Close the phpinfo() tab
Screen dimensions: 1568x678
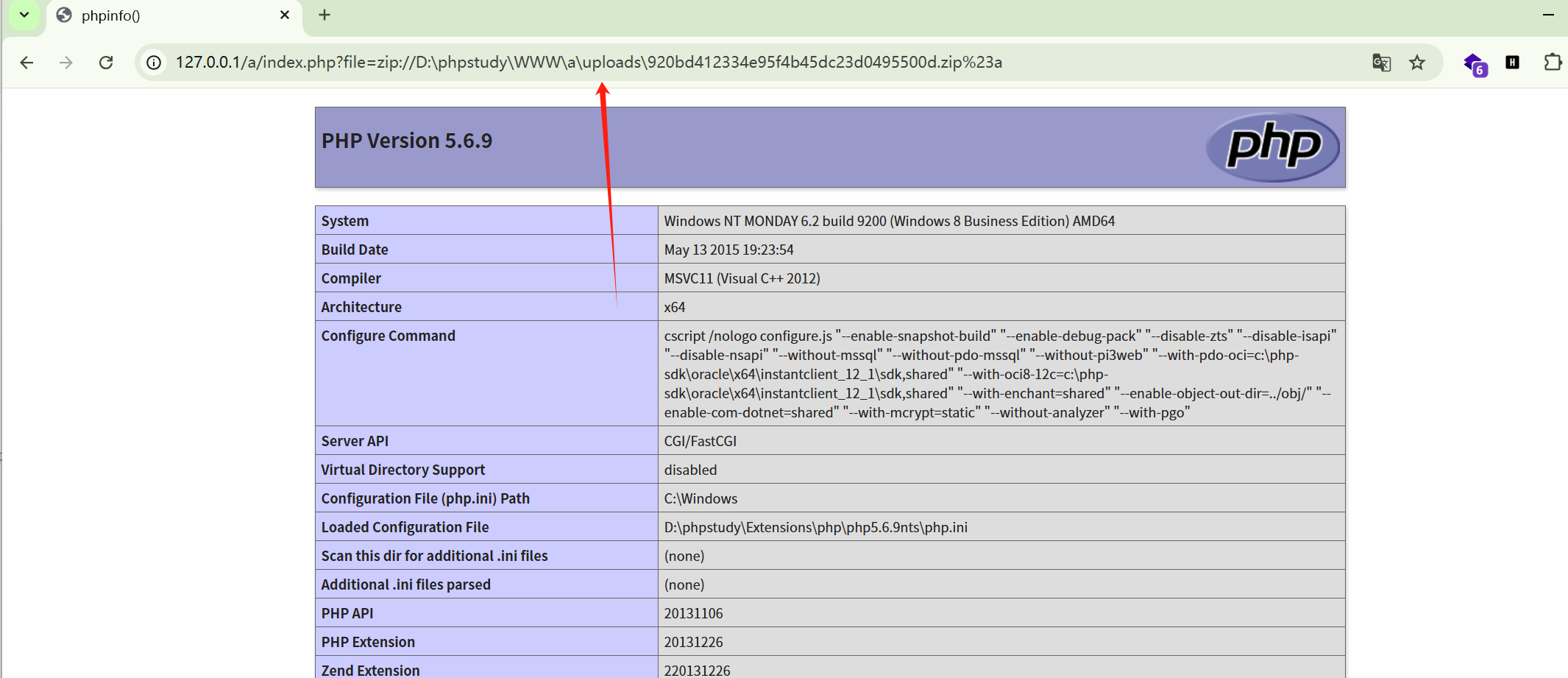285,15
